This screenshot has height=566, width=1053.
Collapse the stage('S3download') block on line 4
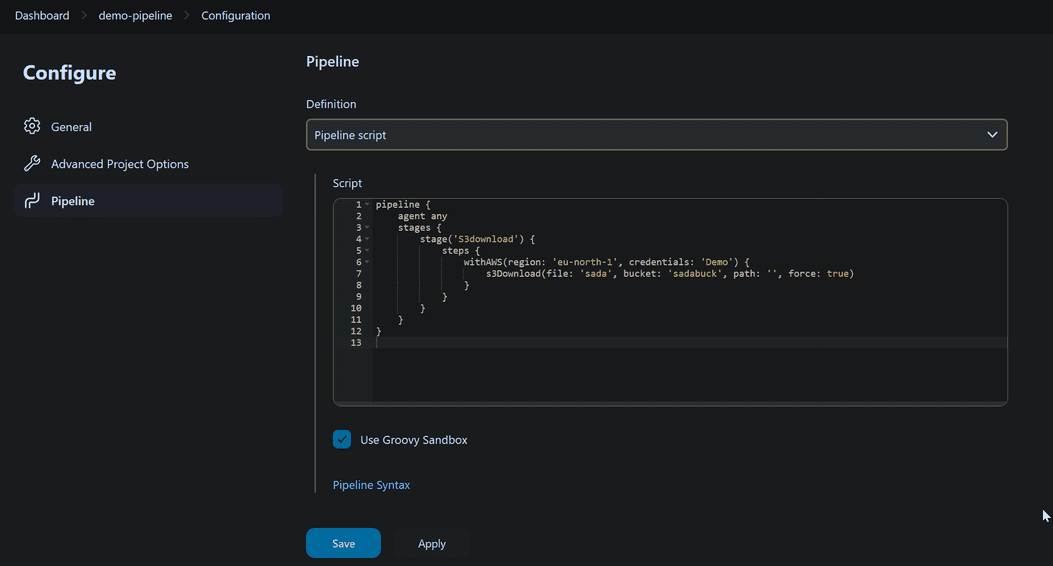click(367, 240)
